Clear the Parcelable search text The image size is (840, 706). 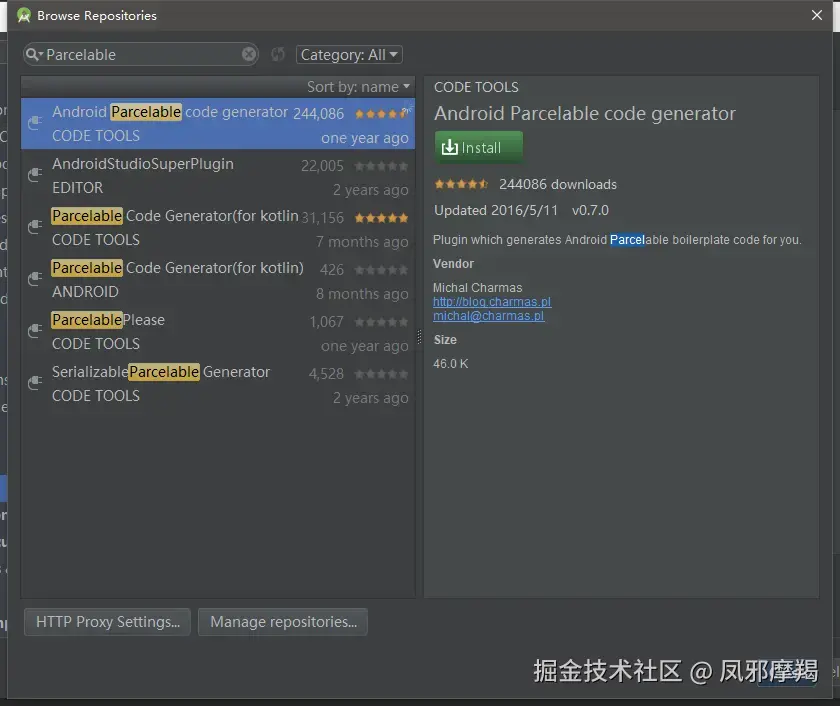[249, 55]
